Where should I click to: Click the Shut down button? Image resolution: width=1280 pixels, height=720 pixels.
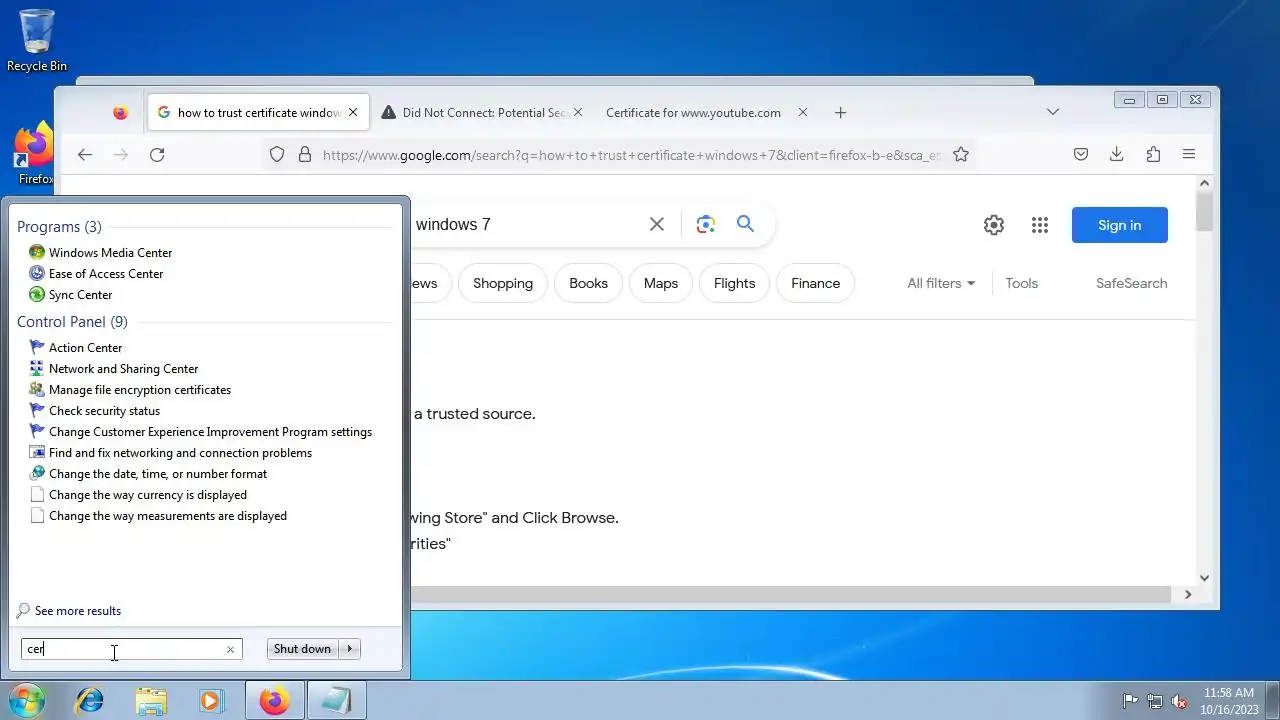pos(302,649)
